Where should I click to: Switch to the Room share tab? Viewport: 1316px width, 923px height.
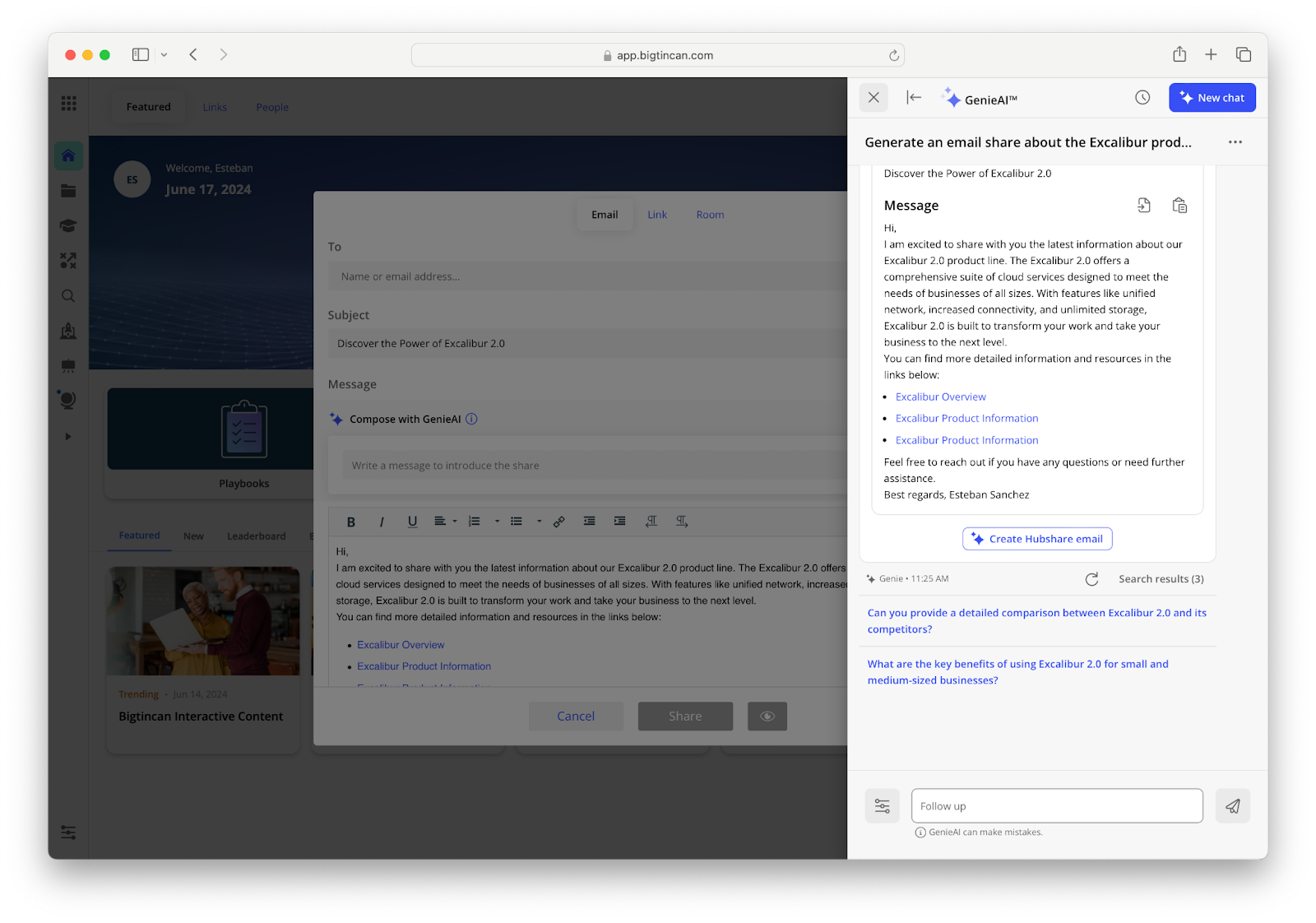[x=710, y=215]
